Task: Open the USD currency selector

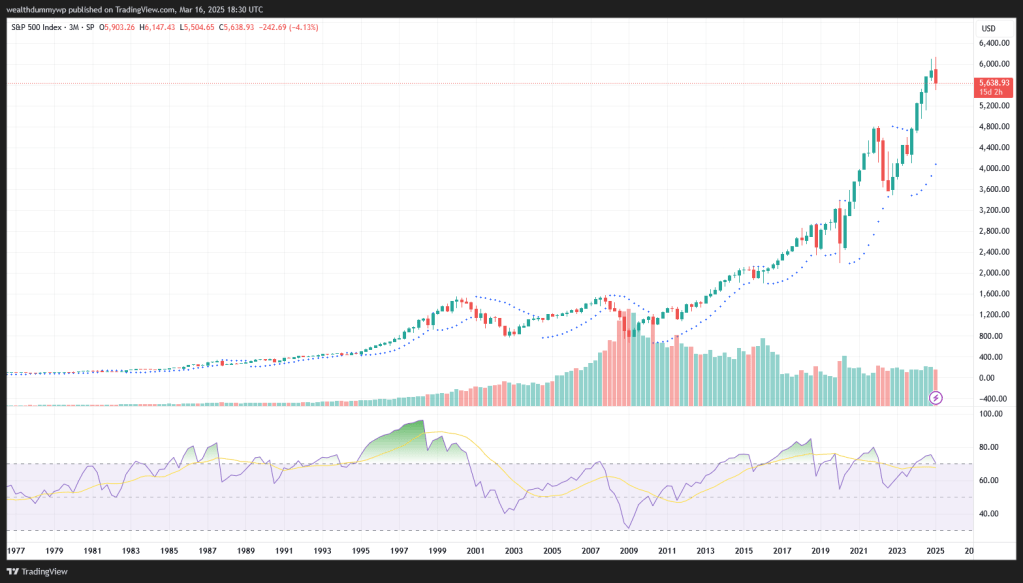Action: click(988, 28)
